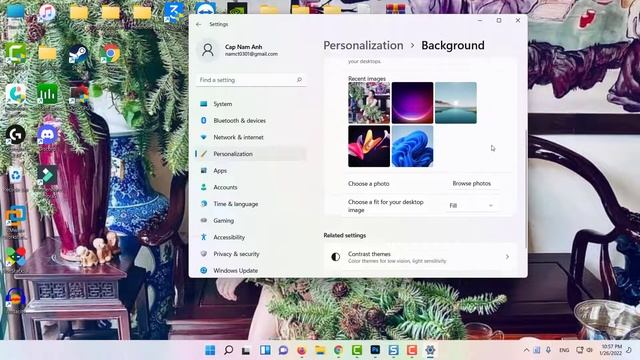640x360 pixels.
Task: Open Google Chrome desktop shortcut
Action: click(110, 53)
